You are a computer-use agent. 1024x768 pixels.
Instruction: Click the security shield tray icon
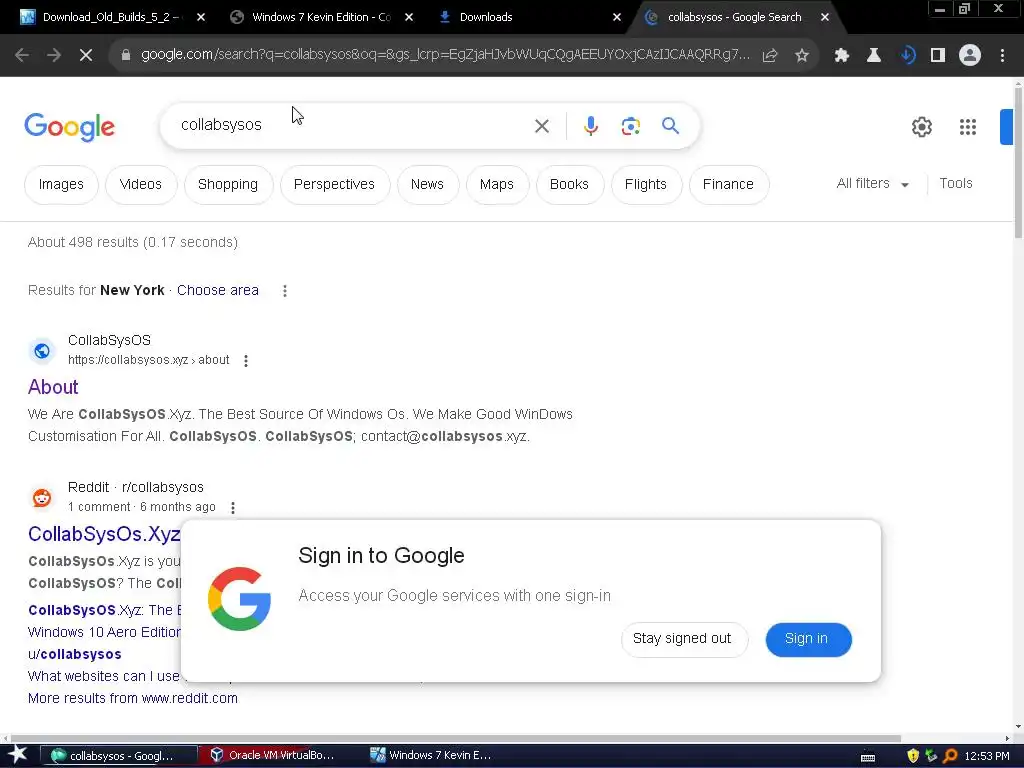click(x=913, y=756)
